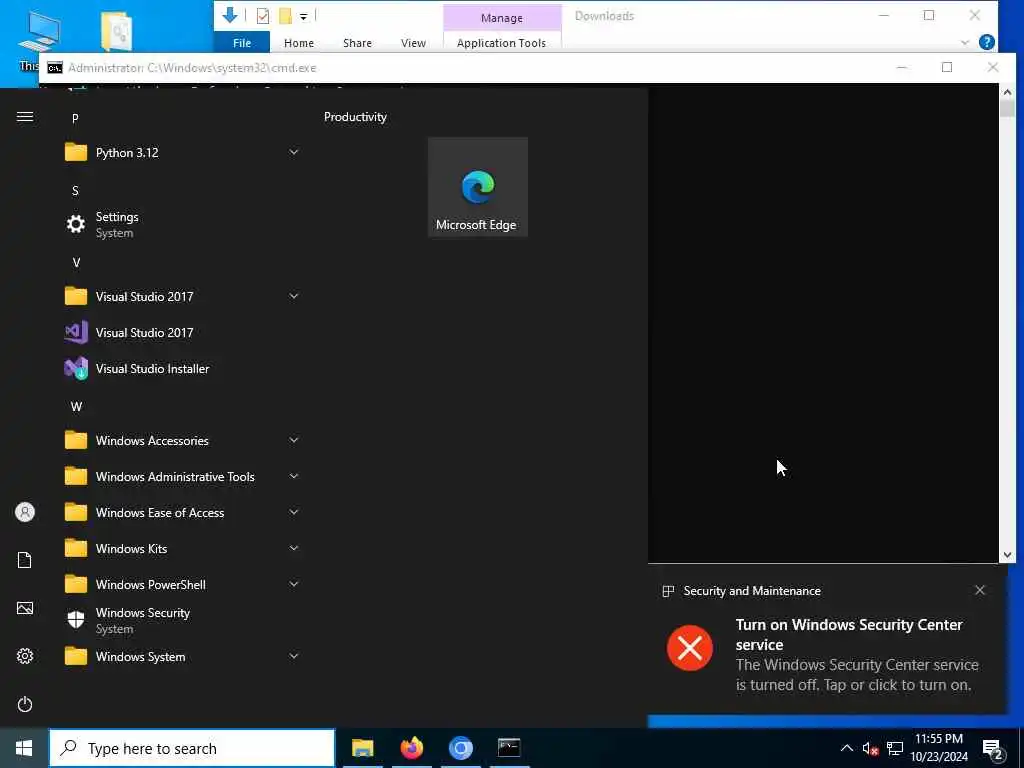1024x768 pixels.
Task: Click the Manage contextual tab
Action: [x=502, y=18]
